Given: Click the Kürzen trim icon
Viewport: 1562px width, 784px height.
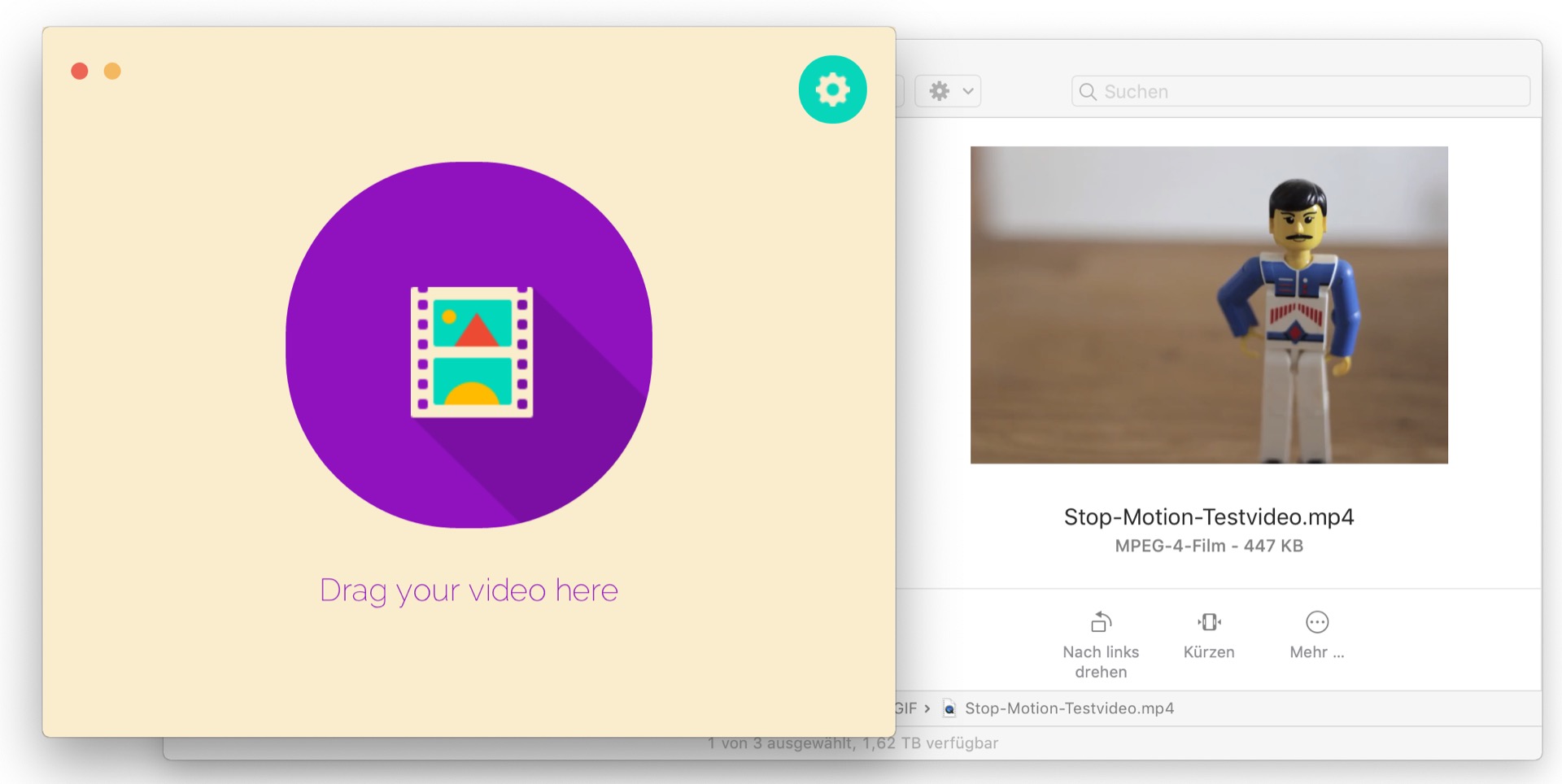Looking at the screenshot, I should pyautogui.click(x=1209, y=622).
